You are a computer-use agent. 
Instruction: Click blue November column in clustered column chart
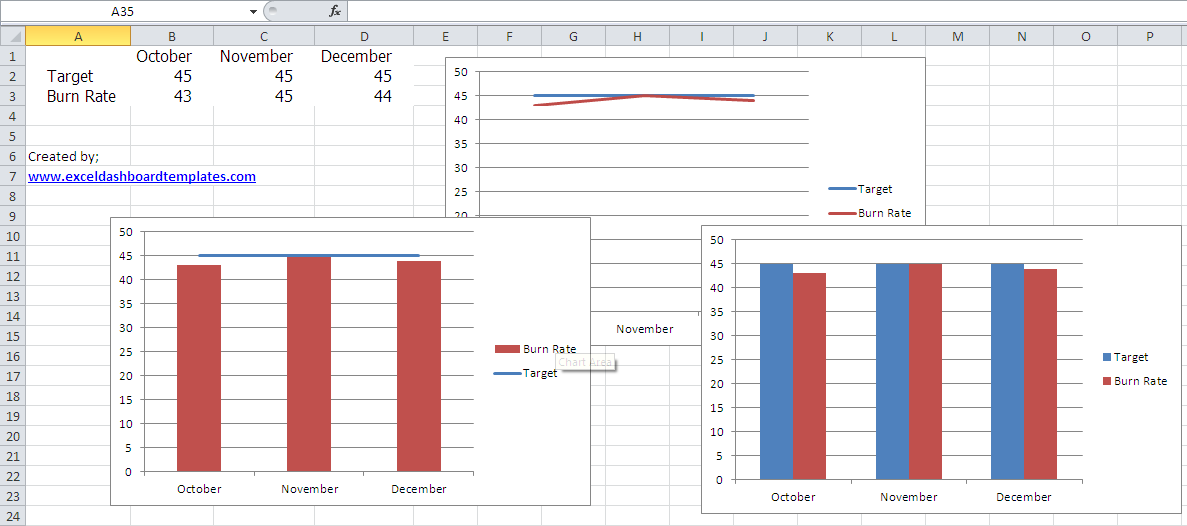(x=892, y=370)
